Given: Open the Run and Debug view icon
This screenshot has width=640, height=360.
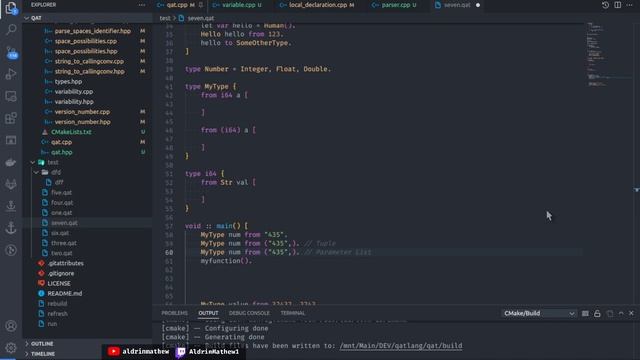Looking at the screenshot, I should coord(11,74).
